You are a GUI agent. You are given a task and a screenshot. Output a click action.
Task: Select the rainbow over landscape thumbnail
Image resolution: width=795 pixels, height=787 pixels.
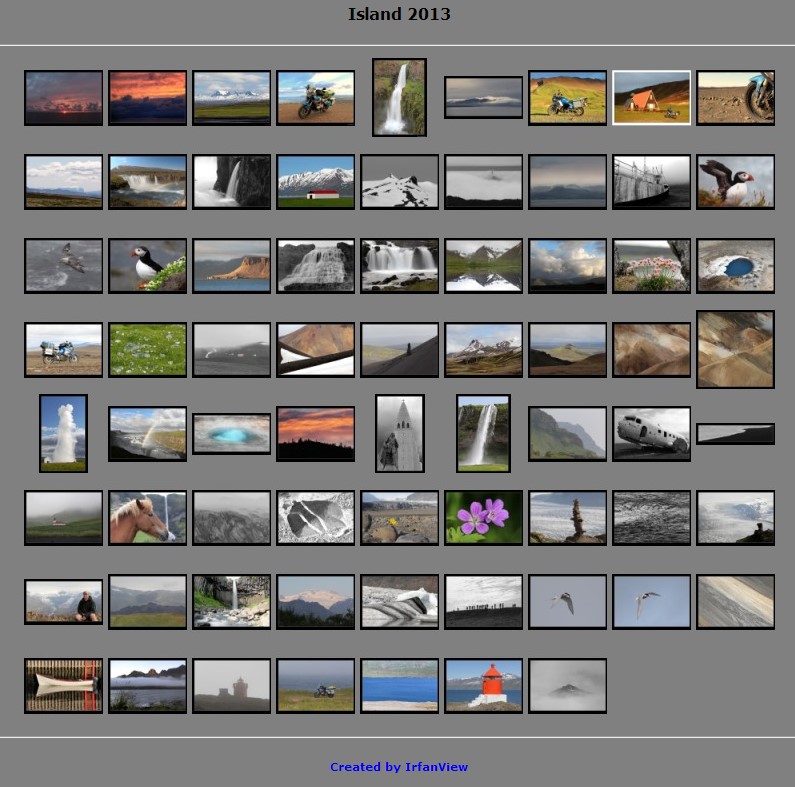coord(147,433)
